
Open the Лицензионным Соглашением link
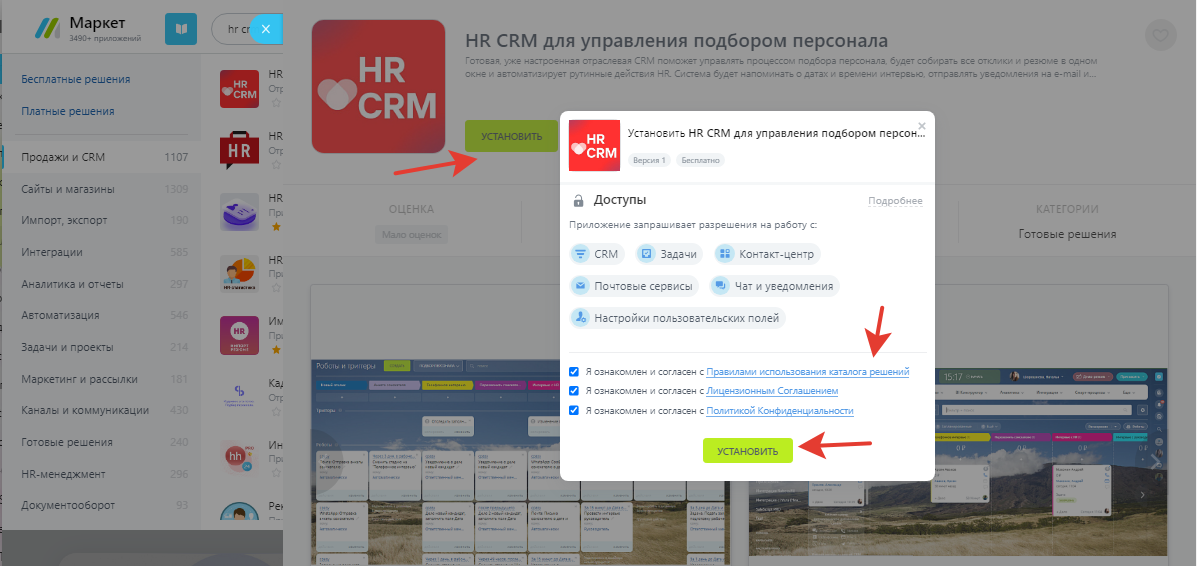[772, 391]
